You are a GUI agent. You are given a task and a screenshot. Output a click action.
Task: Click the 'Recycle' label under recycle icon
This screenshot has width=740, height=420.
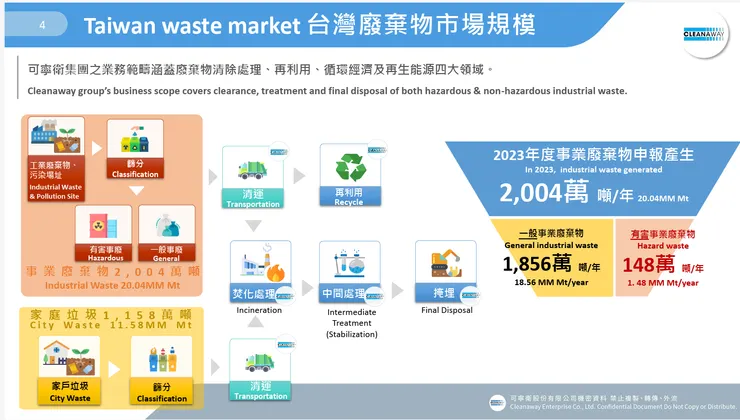point(349,202)
